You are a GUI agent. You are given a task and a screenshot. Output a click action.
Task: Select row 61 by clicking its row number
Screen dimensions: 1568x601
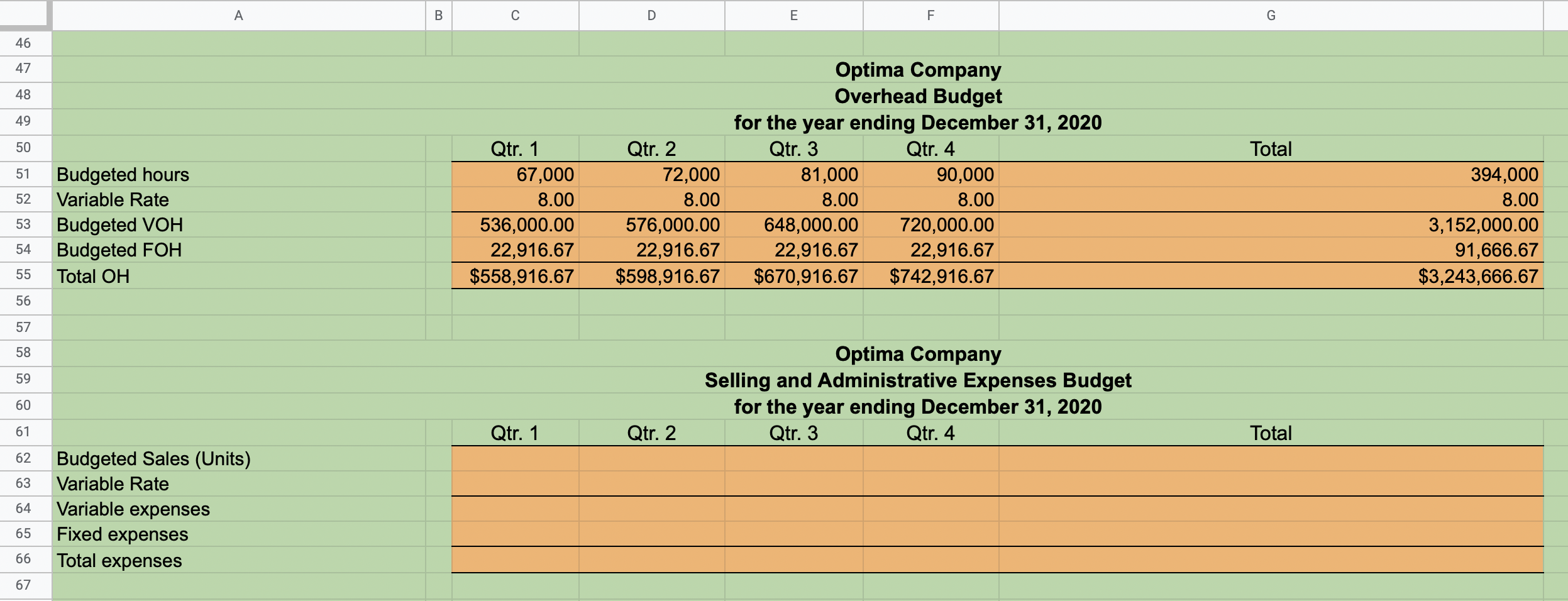tap(25, 433)
